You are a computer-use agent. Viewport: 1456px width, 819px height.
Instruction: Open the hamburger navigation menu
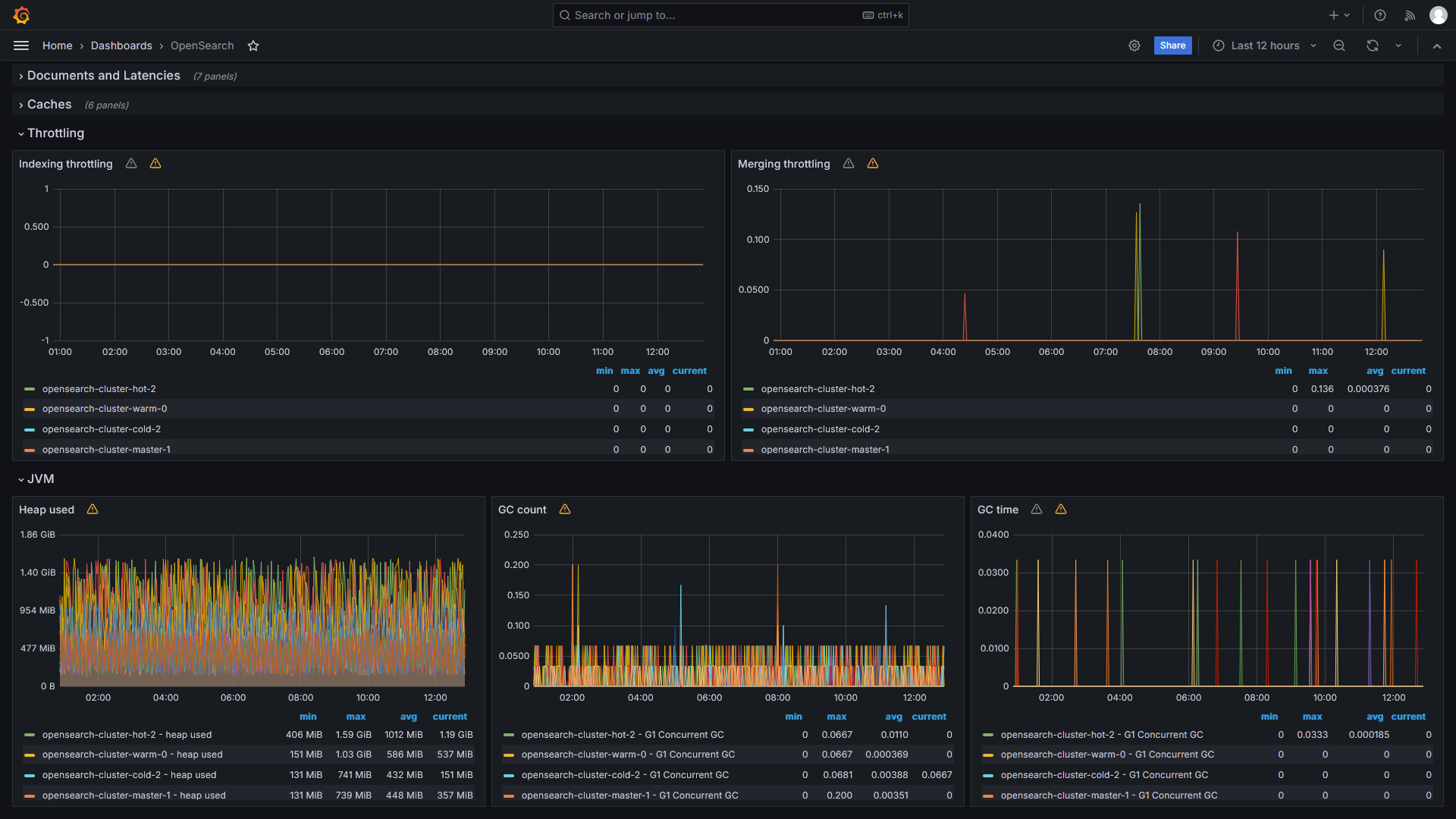pos(21,45)
